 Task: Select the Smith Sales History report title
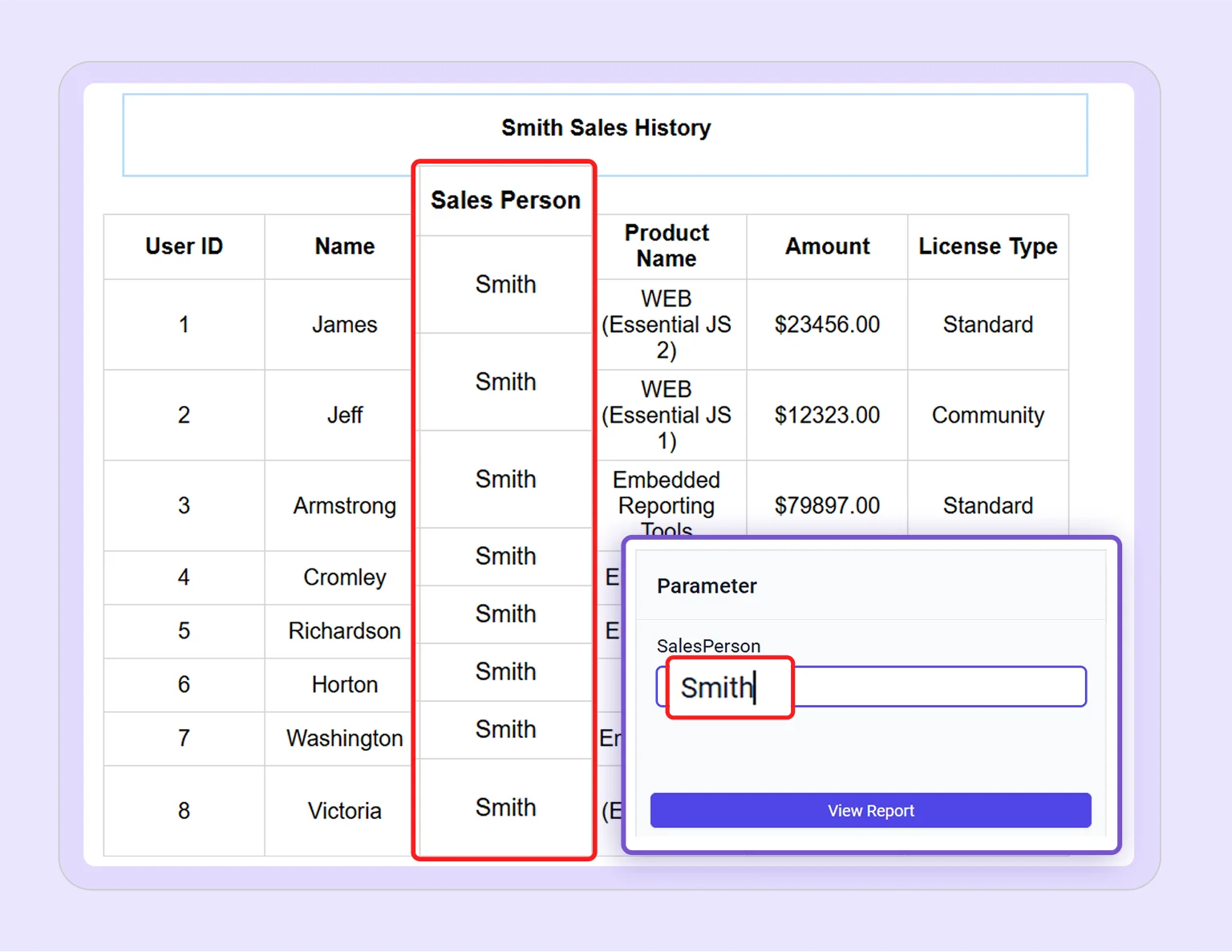[606, 128]
